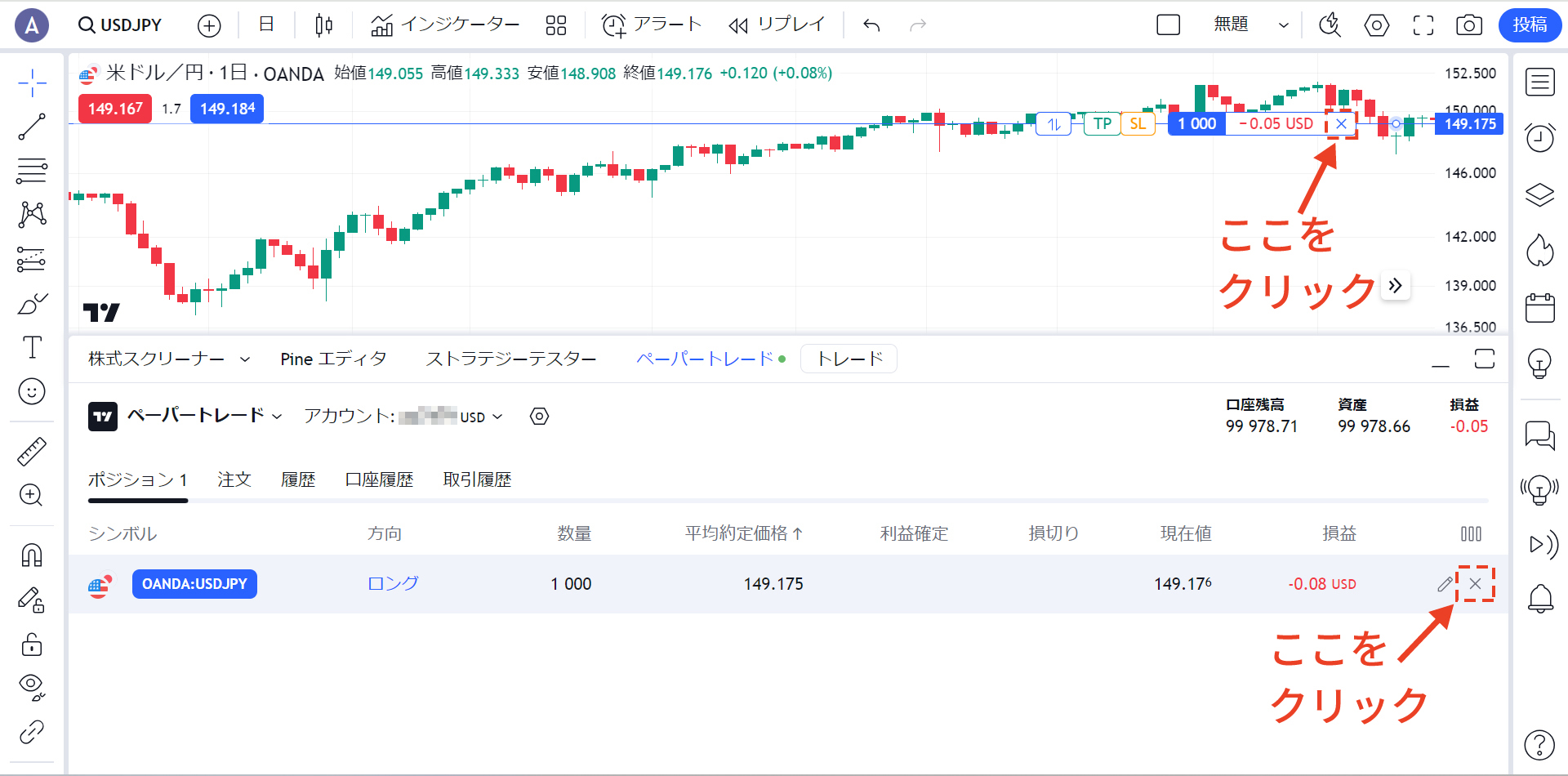Select the brush drawing tool
This screenshot has width=1568, height=776.
coord(32,304)
